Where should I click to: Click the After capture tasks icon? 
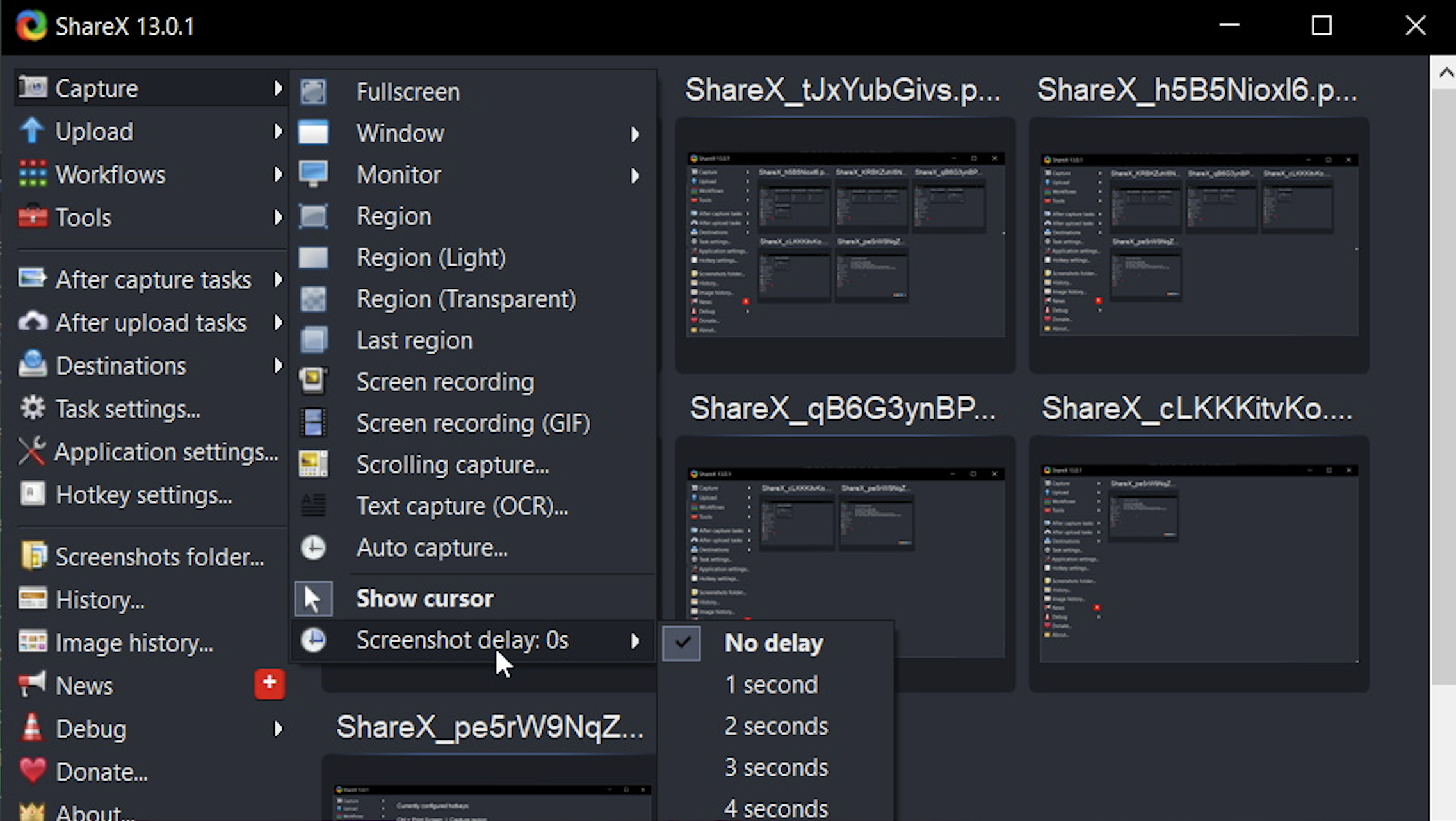32,279
